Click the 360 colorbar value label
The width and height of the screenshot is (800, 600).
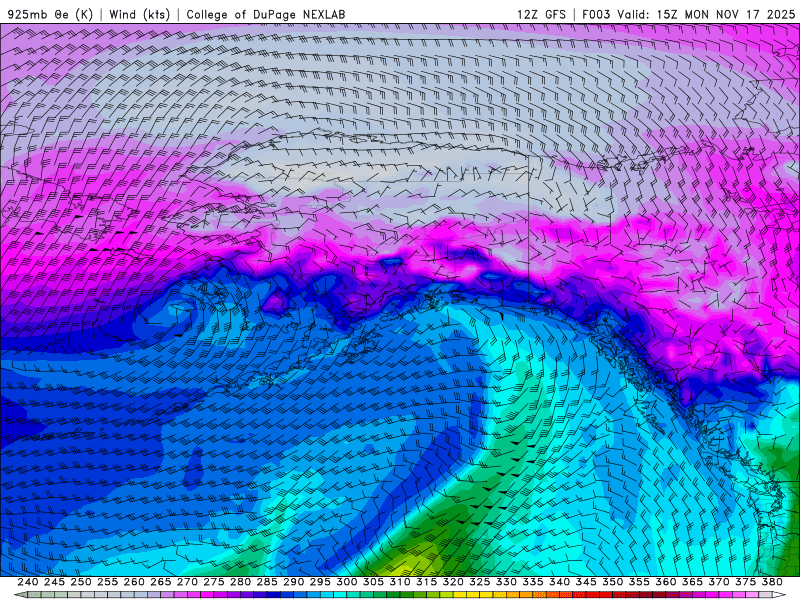point(665,582)
